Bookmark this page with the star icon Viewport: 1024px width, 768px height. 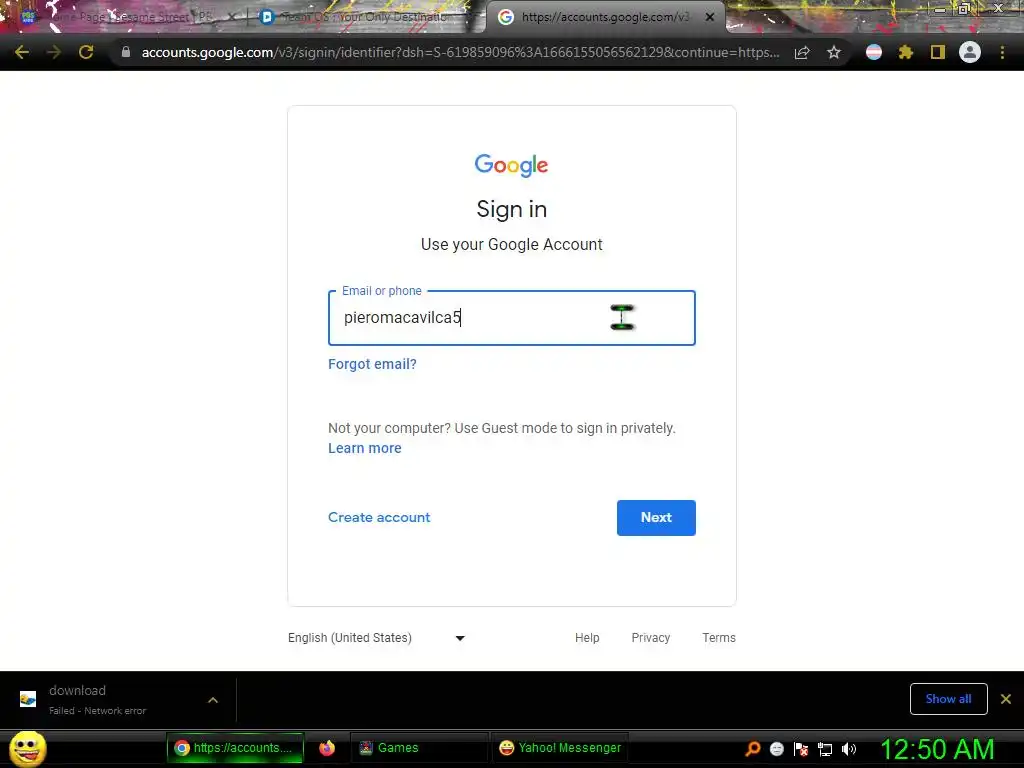click(834, 52)
